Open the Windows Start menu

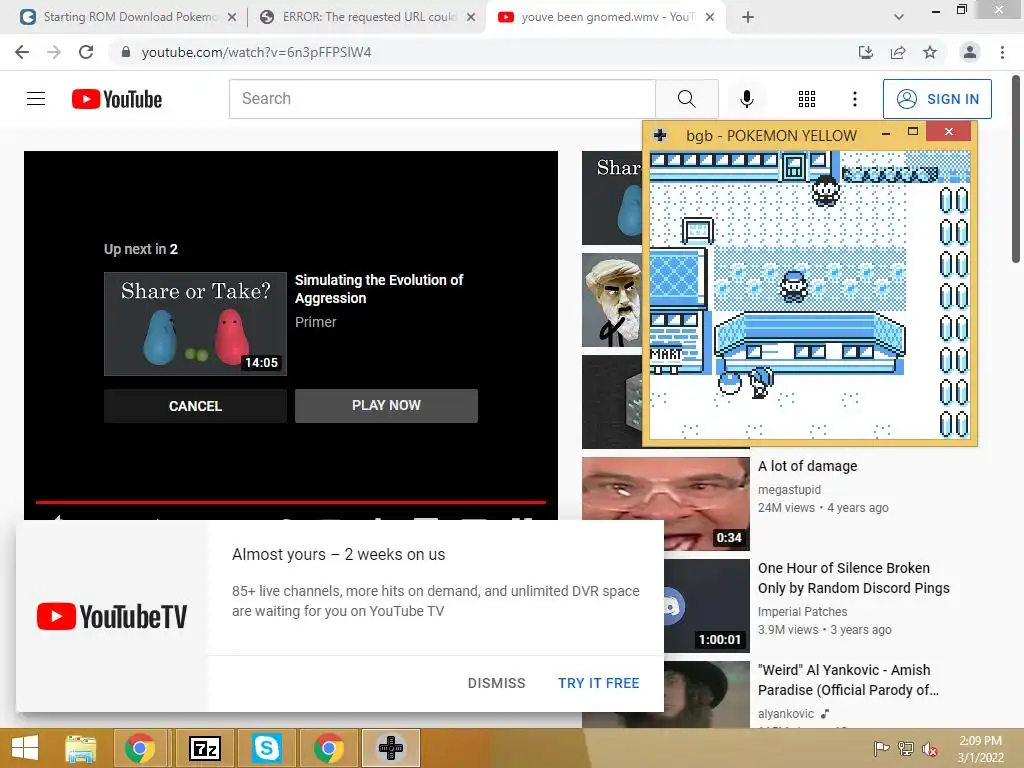click(25, 748)
